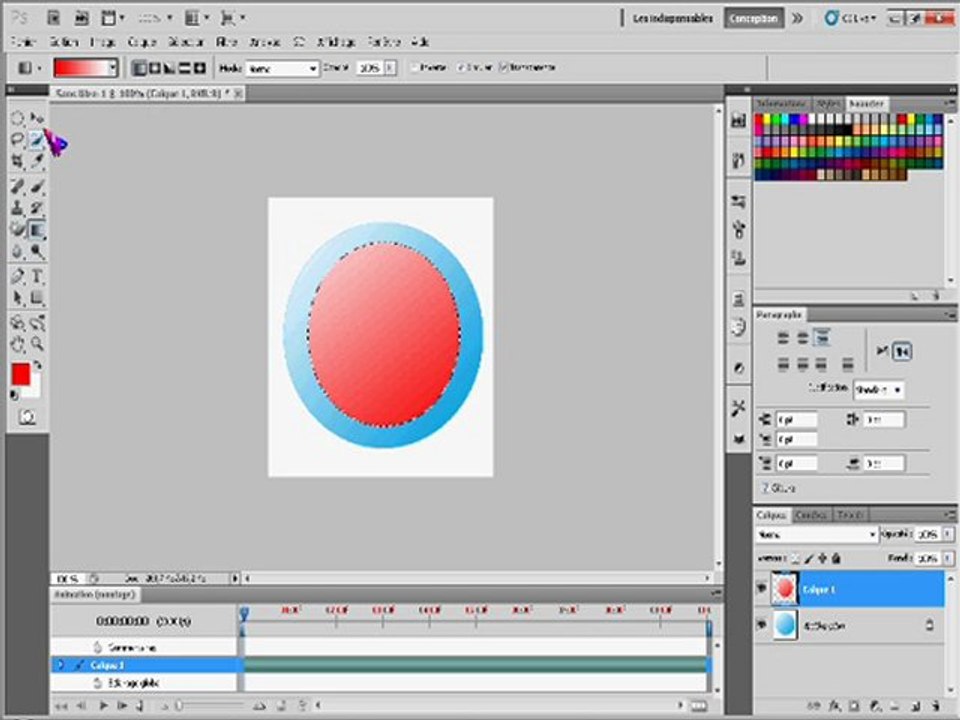The width and height of the screenshot is (960, 720).
Task: Show more workspaces with double chevron
Action: (x=797, y=18)
